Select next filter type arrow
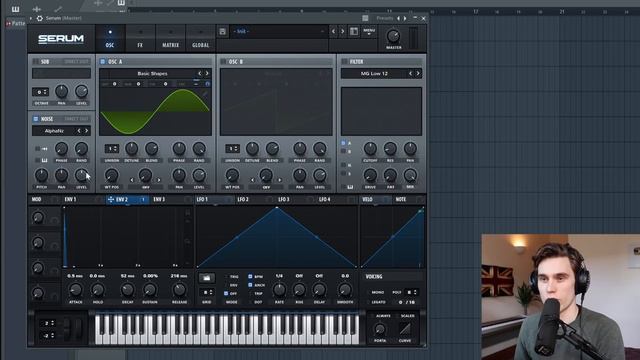The image size is (640, 360). point(418,73)
